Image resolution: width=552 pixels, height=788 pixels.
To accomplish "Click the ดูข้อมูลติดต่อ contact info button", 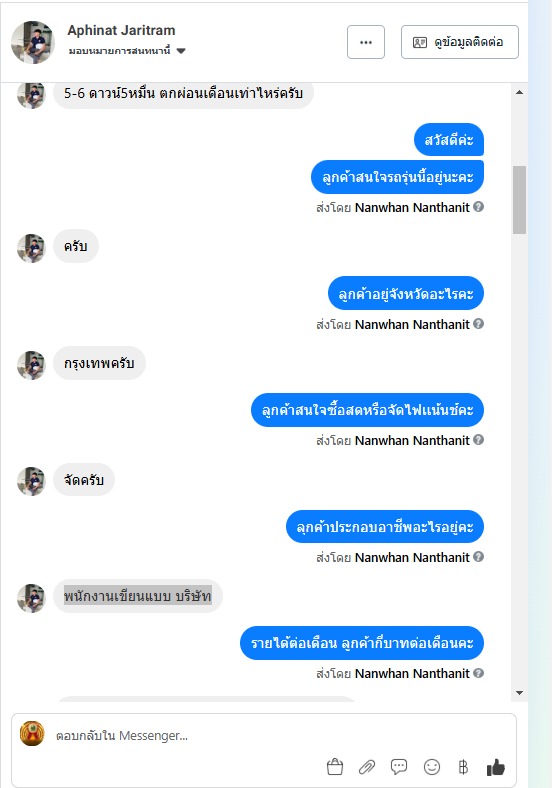I will 459,42.
